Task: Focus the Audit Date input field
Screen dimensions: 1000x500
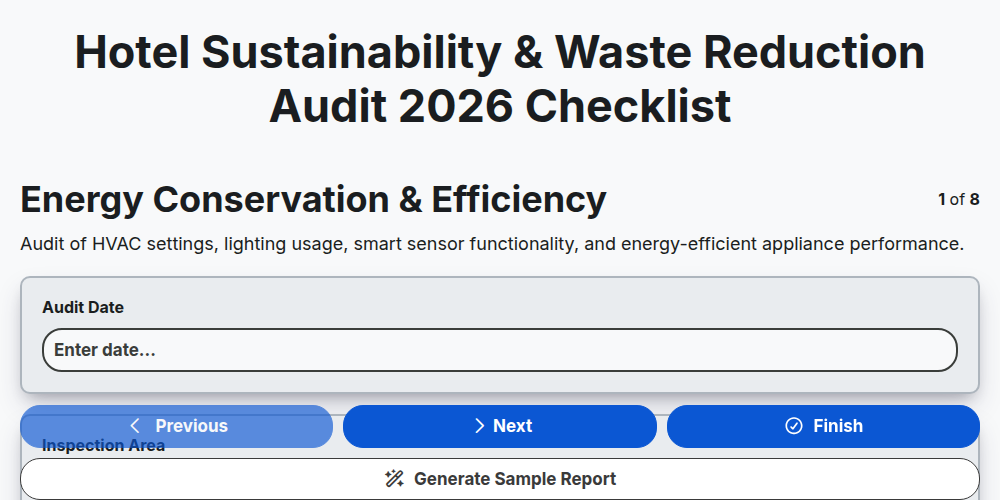Action: pyautogui.click(x=500, y=350)
